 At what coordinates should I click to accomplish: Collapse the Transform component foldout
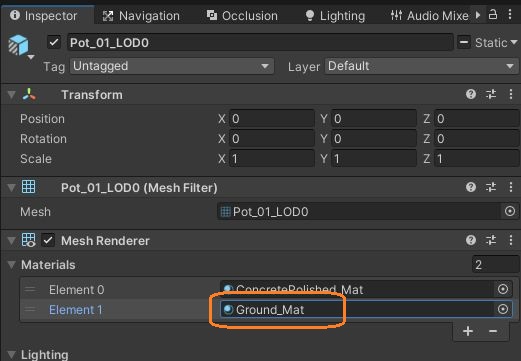(12, 95)
